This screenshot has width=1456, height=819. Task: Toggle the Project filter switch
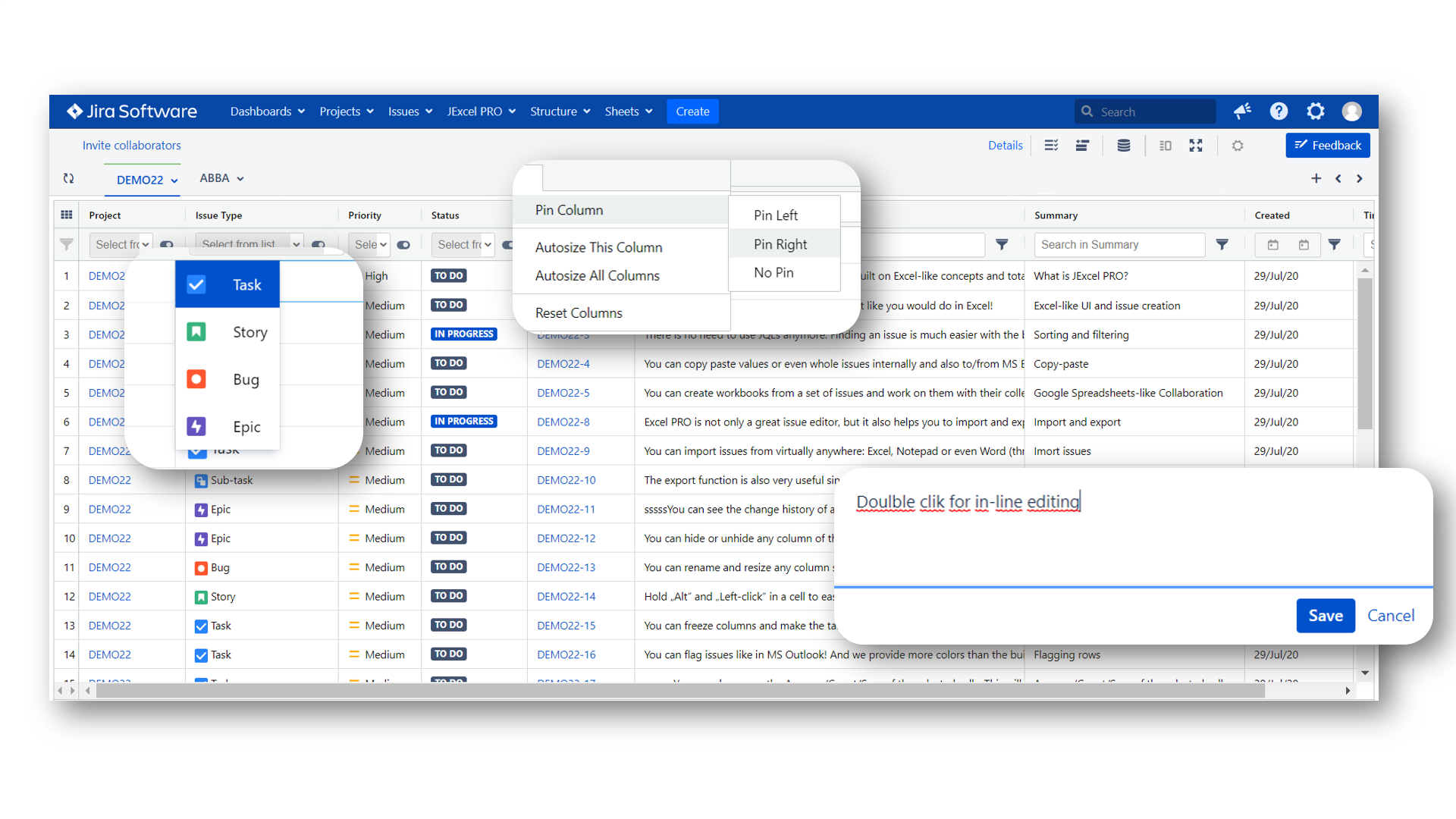[x=167, y=244]
